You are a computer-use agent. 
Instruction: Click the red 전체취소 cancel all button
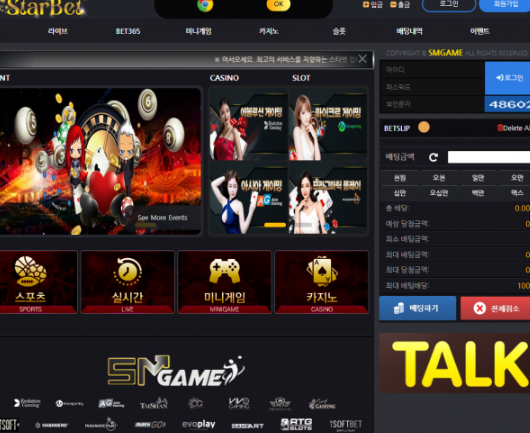pos(495,308)
